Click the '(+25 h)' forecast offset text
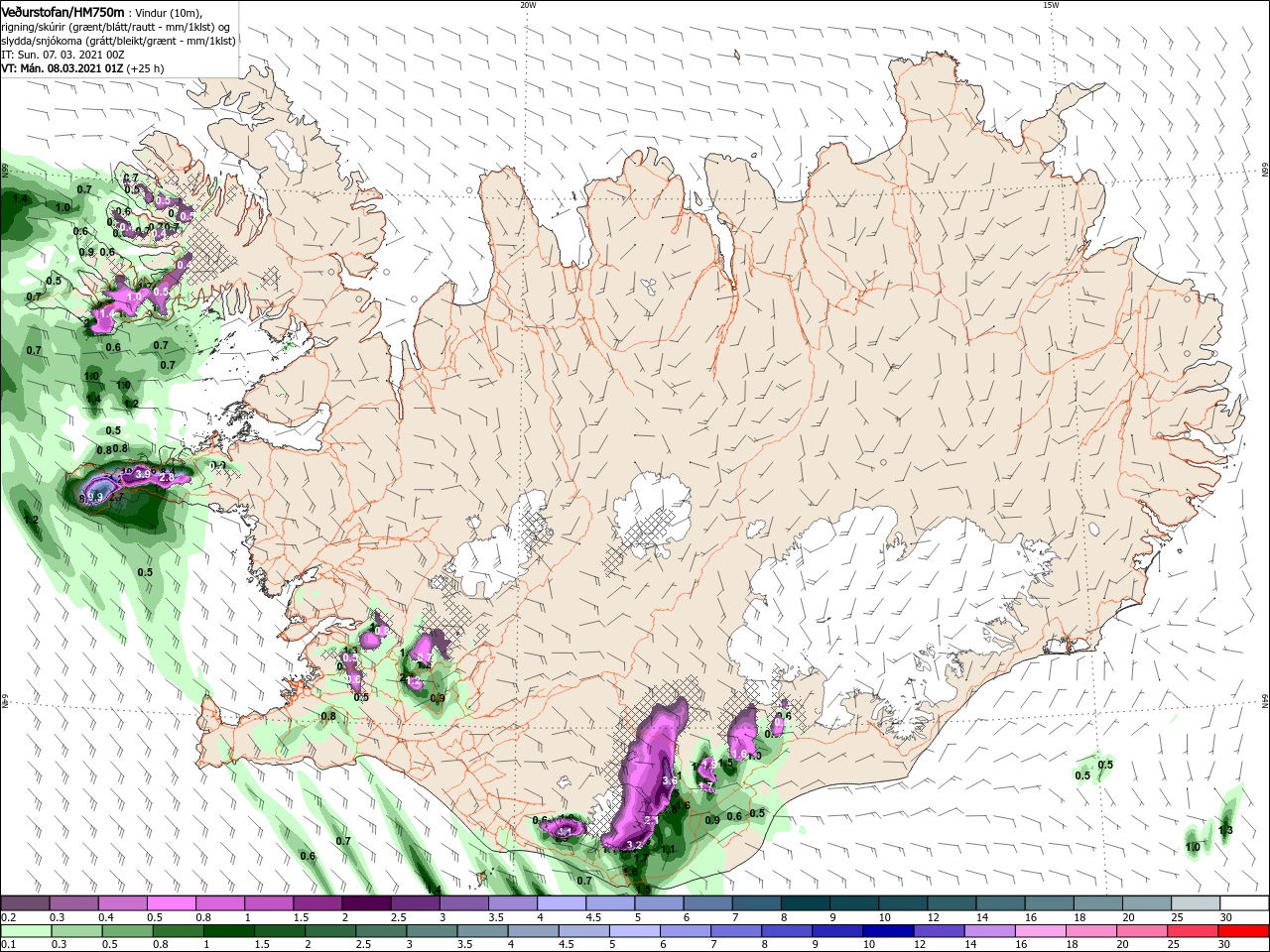This screenshot has height=952, width=1270. (x=146, y=68)
